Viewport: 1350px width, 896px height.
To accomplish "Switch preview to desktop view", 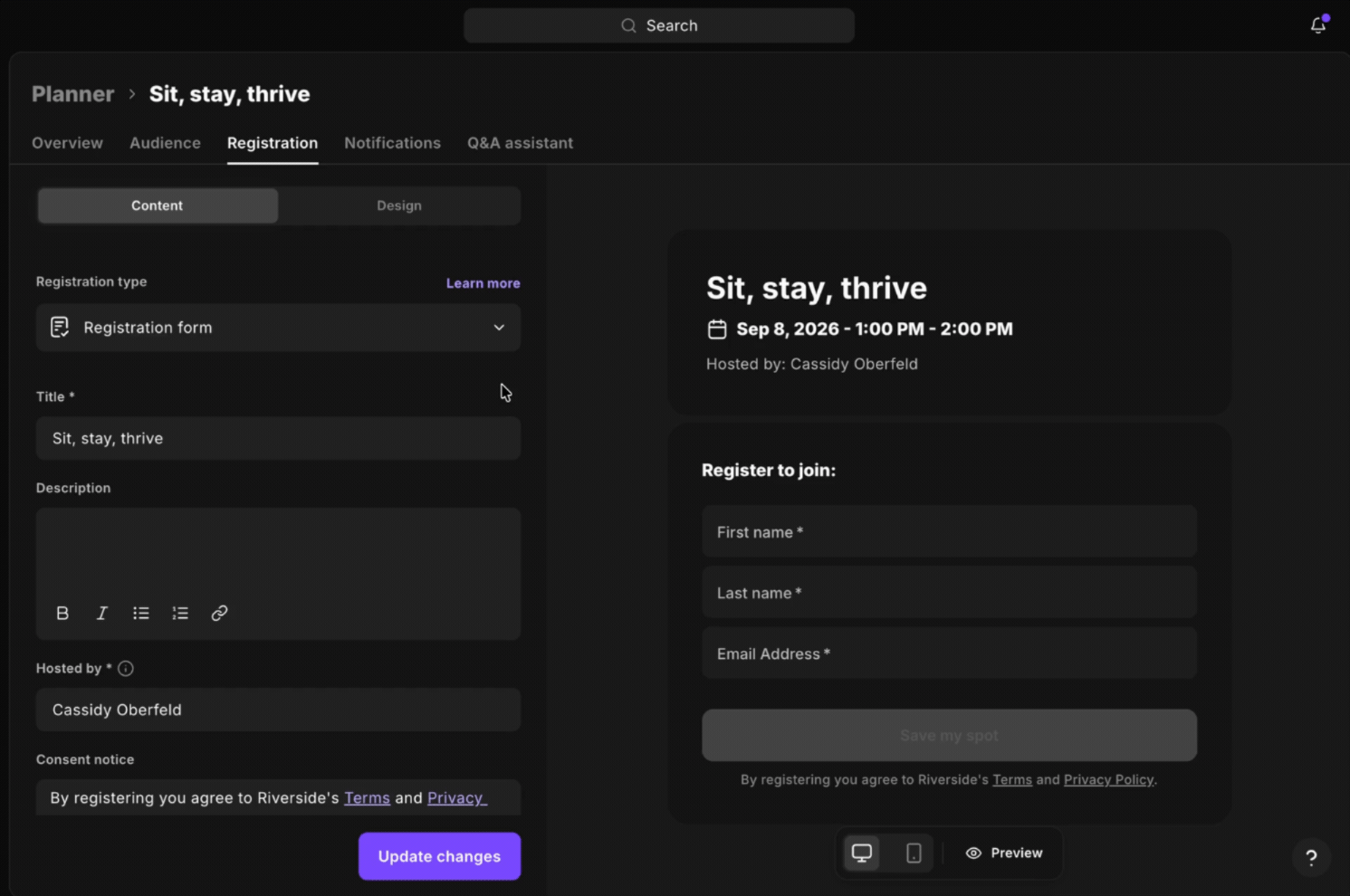I will [x=862, y=853].
